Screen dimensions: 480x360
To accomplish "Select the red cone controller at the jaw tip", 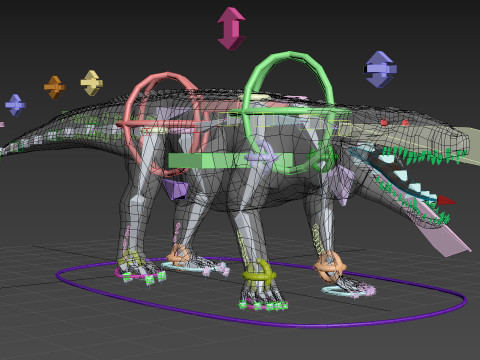I will click(446, 200).
